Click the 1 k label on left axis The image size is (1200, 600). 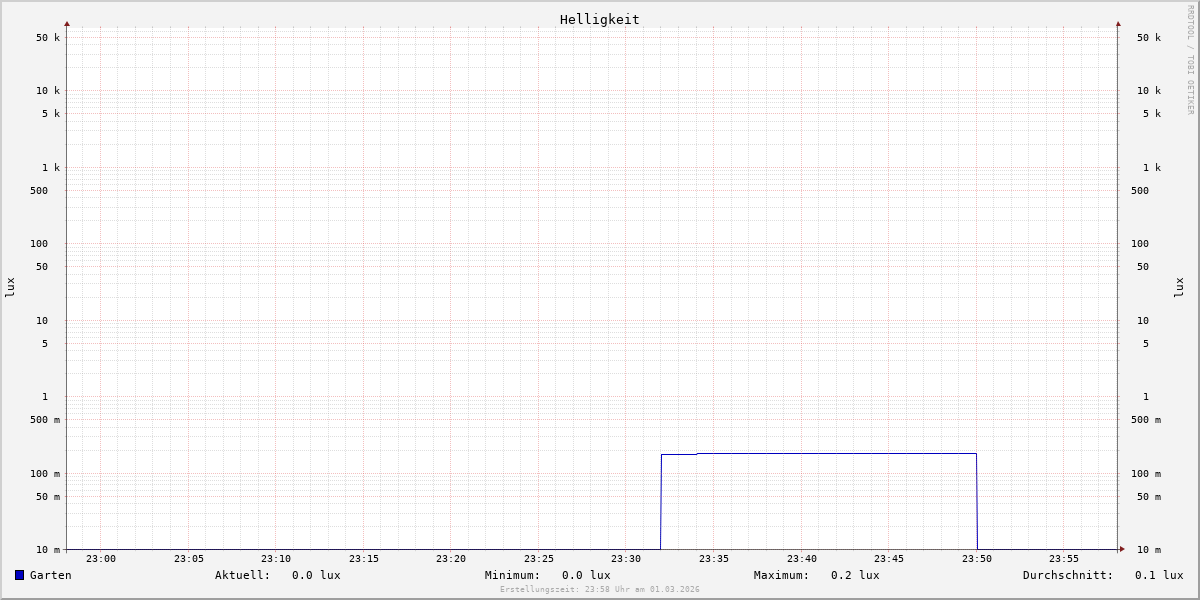point(51,168)
